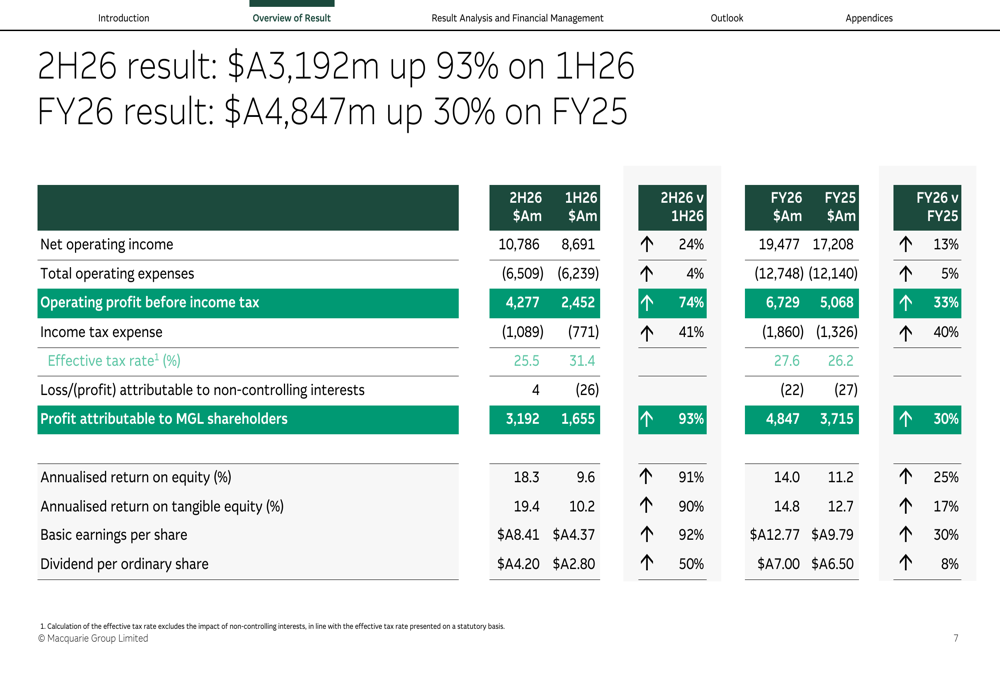Screen dimensions: 1000x685
Task: Click the up arrow beside 50% dividend change
Action: tap(647, 563)
